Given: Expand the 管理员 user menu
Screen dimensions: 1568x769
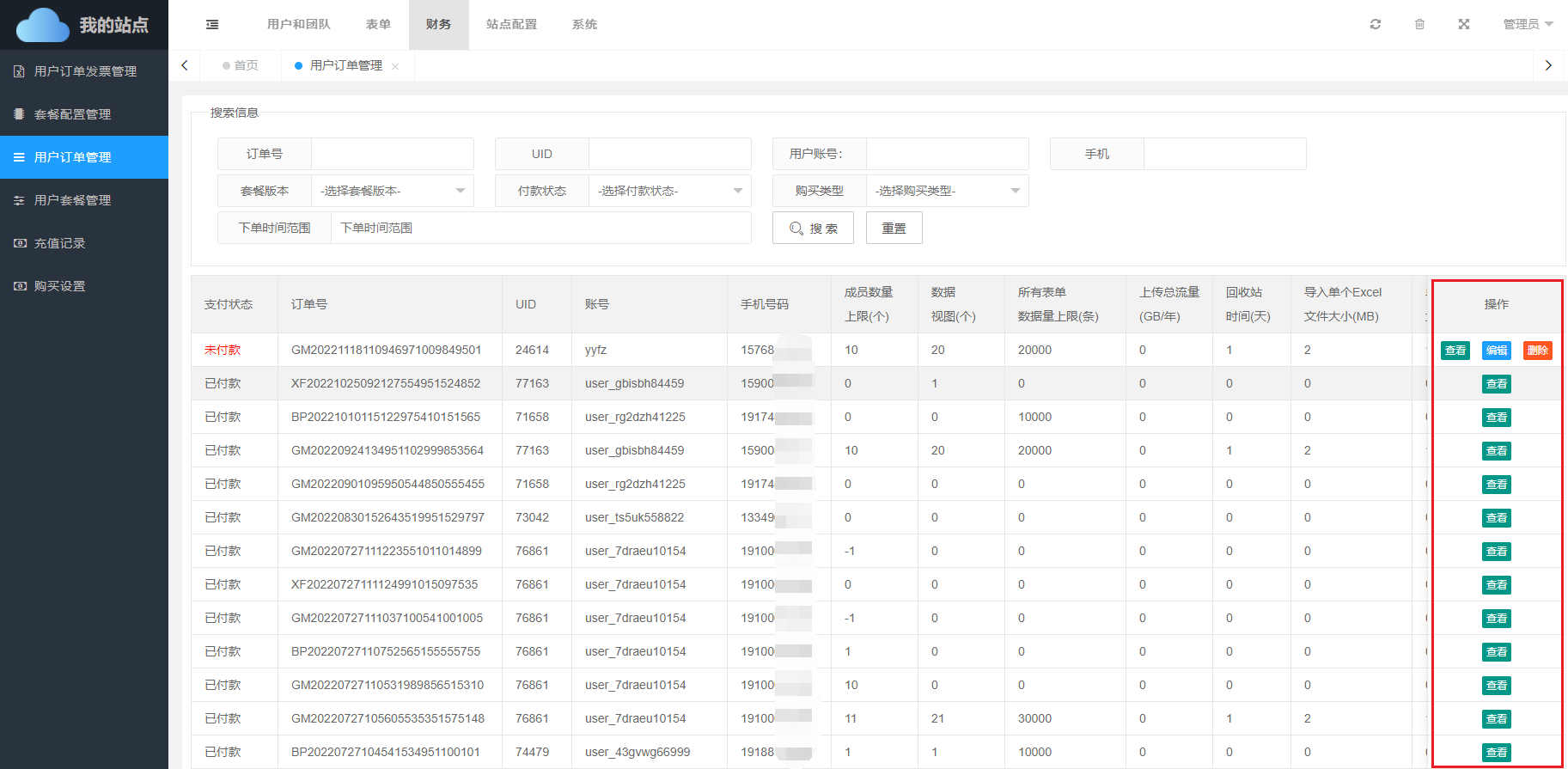Looking at the screenshot, I should tap(1528, 24).
